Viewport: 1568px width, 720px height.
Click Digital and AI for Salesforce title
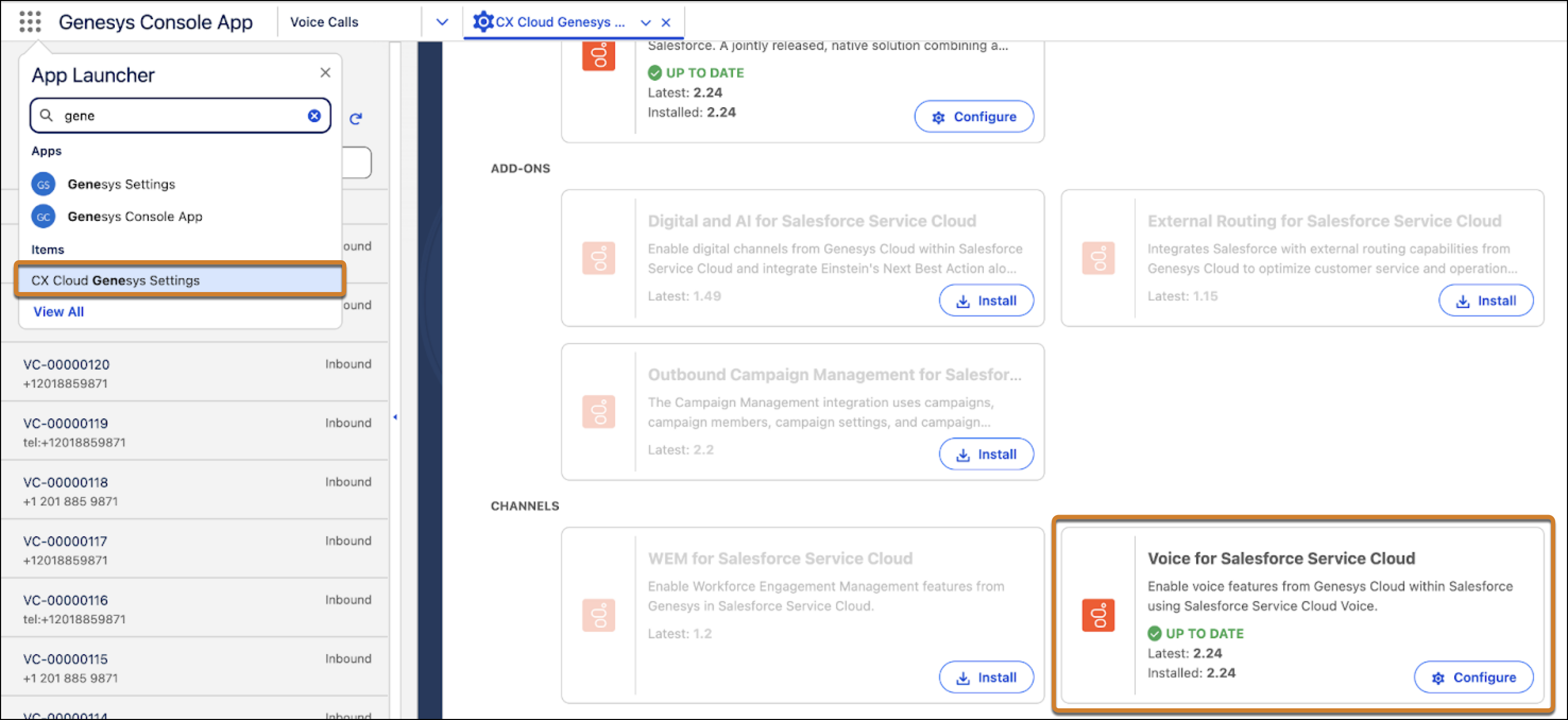coord(812,221)
